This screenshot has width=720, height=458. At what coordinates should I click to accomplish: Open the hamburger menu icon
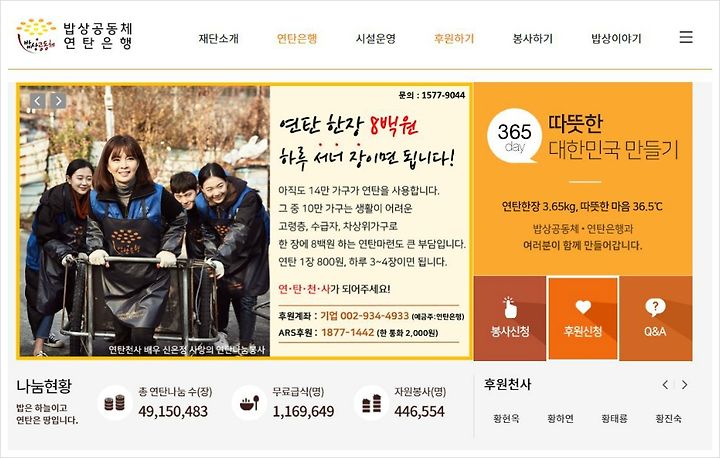pos(686,37)
